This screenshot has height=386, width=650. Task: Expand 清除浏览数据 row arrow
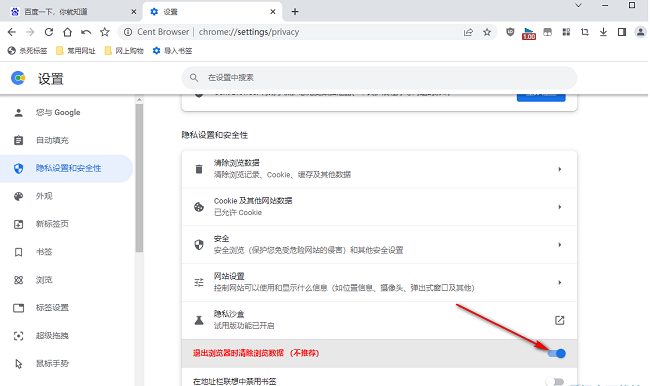tap(560, 169)
